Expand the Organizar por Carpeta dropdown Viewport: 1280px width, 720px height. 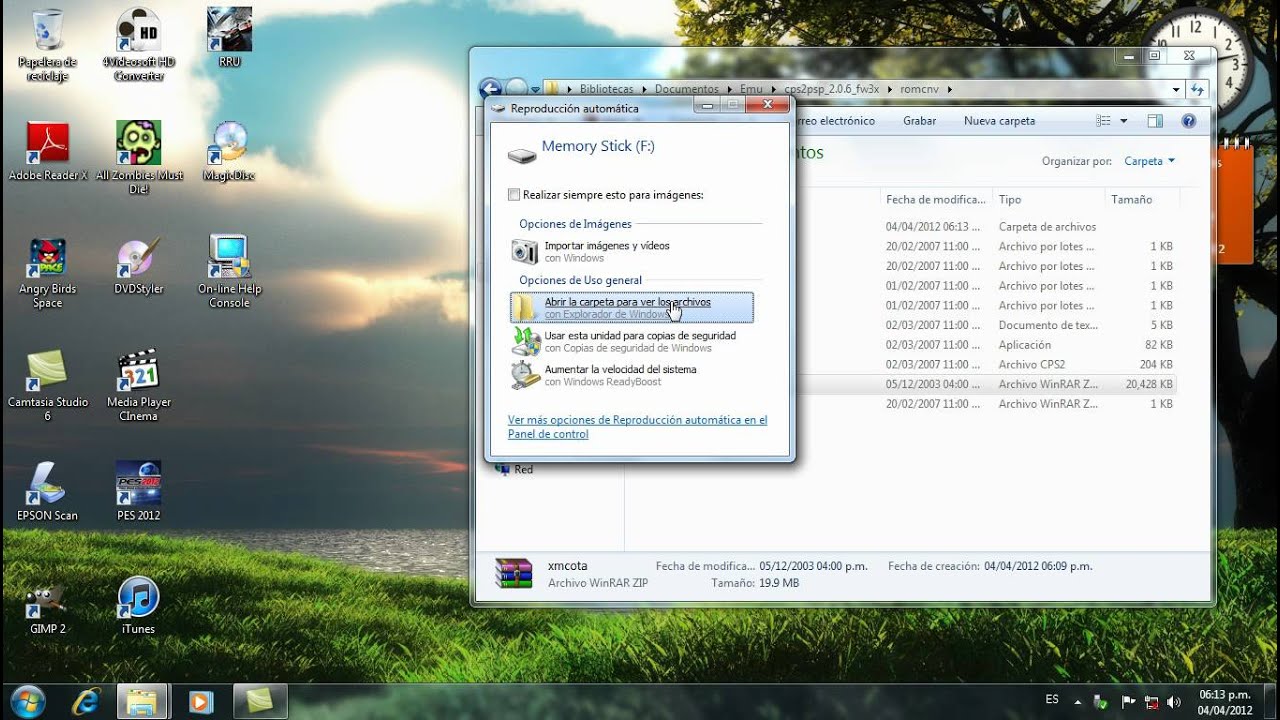(1149, 161)
